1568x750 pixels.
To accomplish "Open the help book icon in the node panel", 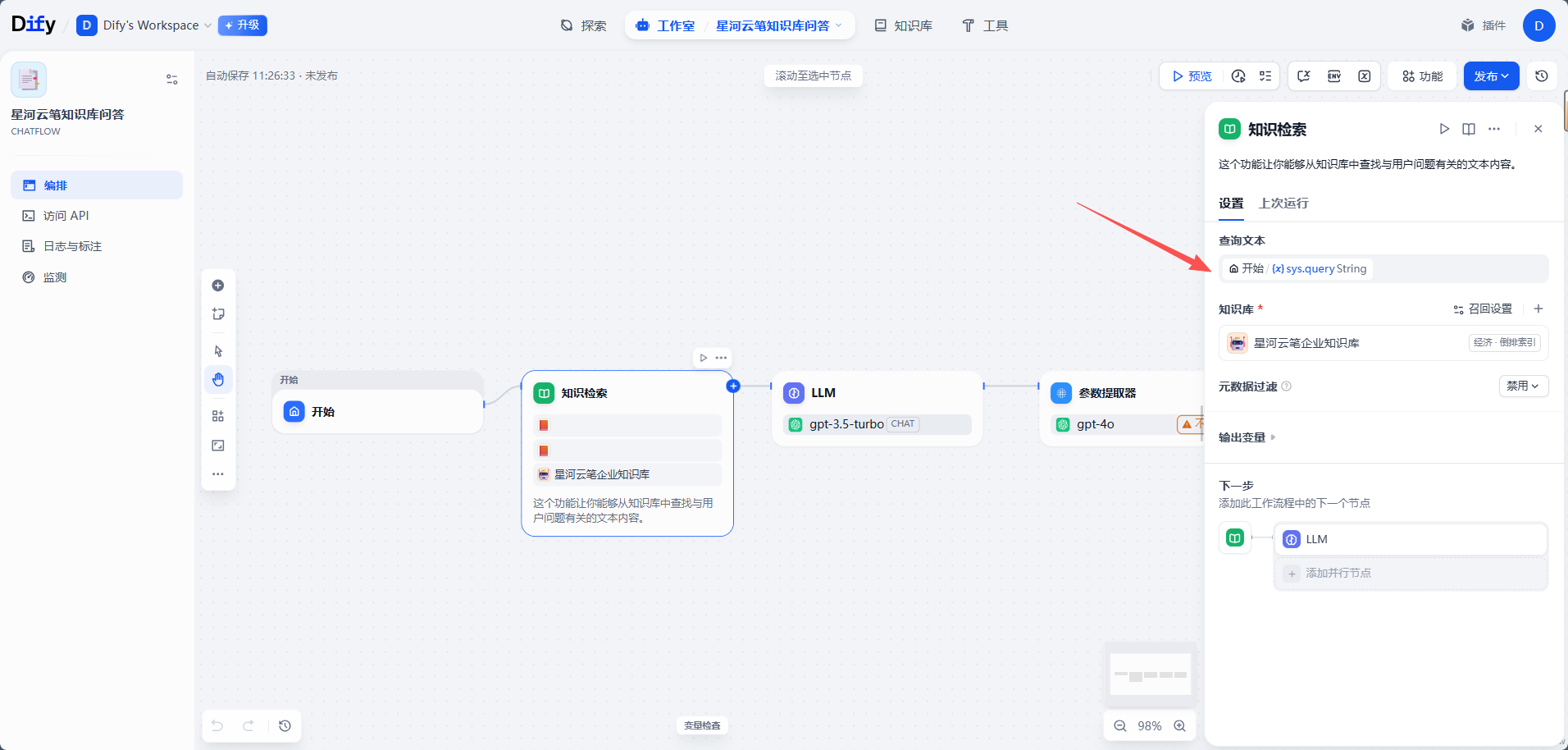I will tap(1469, 129).
